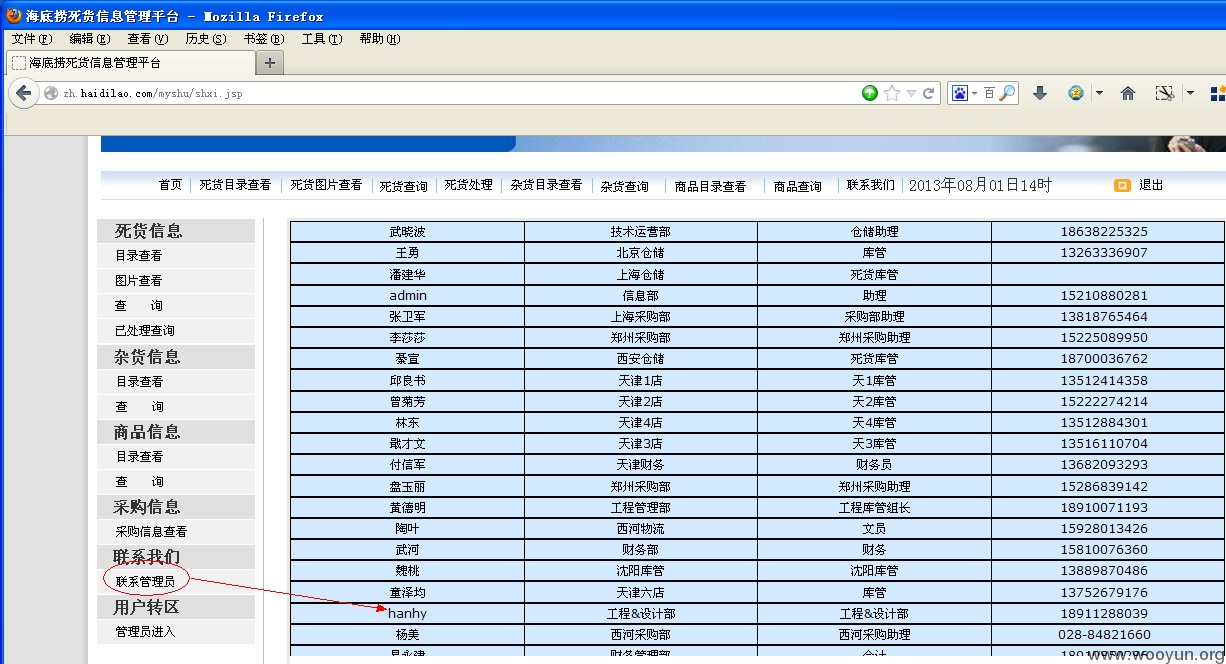Click the 技术运营部 department cell

641,232
